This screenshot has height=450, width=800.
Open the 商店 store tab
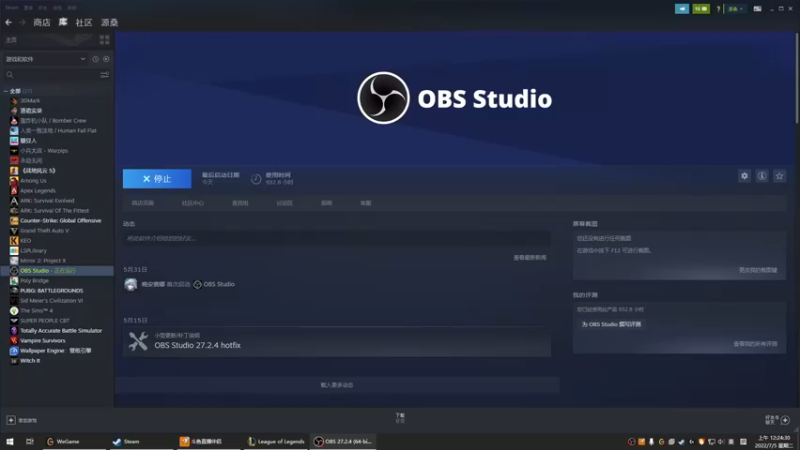click(42, 22)
